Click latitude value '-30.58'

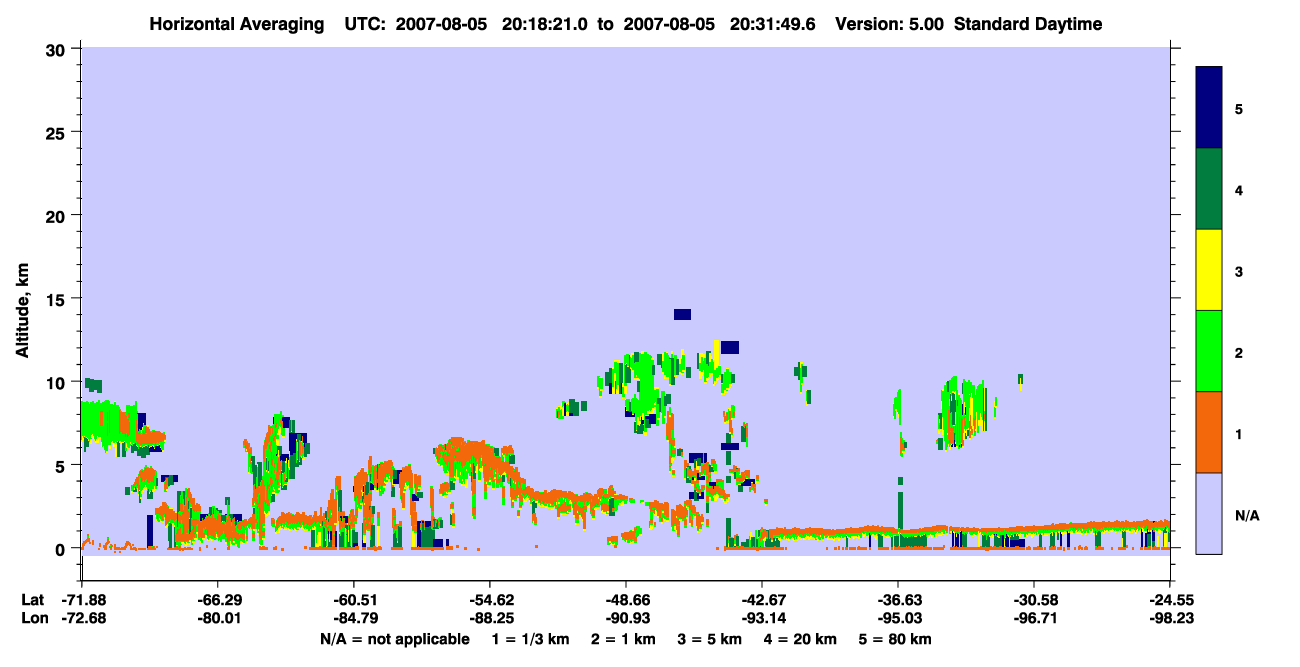click(x=1034, y=600)
